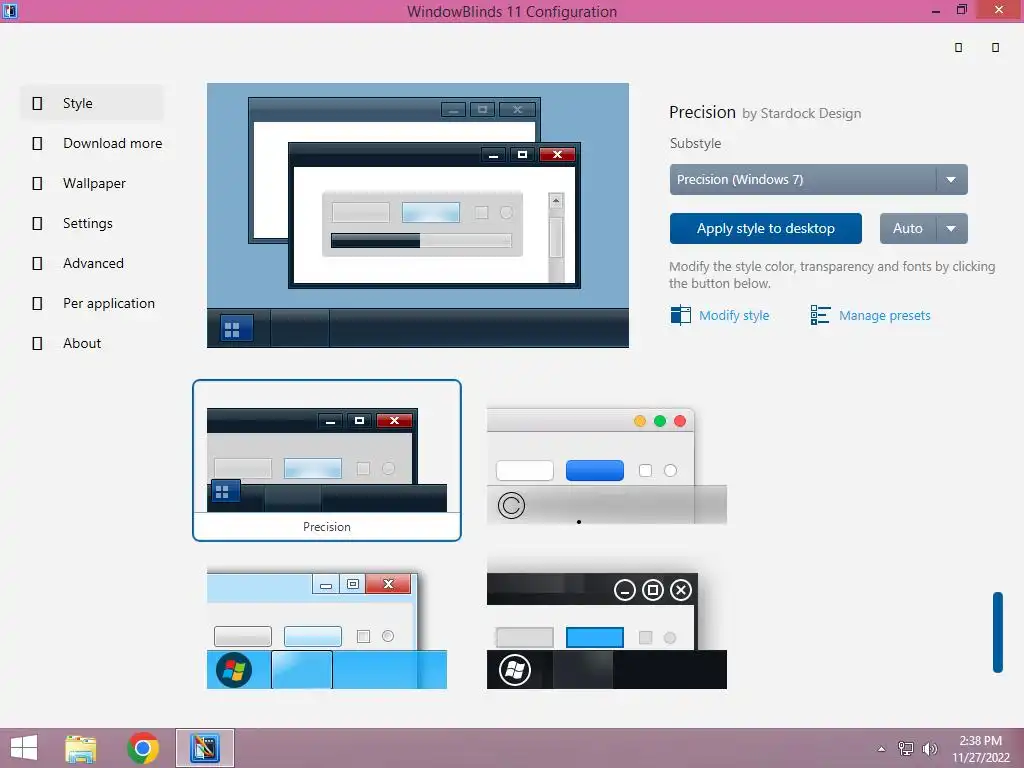Select the macOS-like style with colored dots
This screenshot has height=768, width=1024.
pos(607,466)
